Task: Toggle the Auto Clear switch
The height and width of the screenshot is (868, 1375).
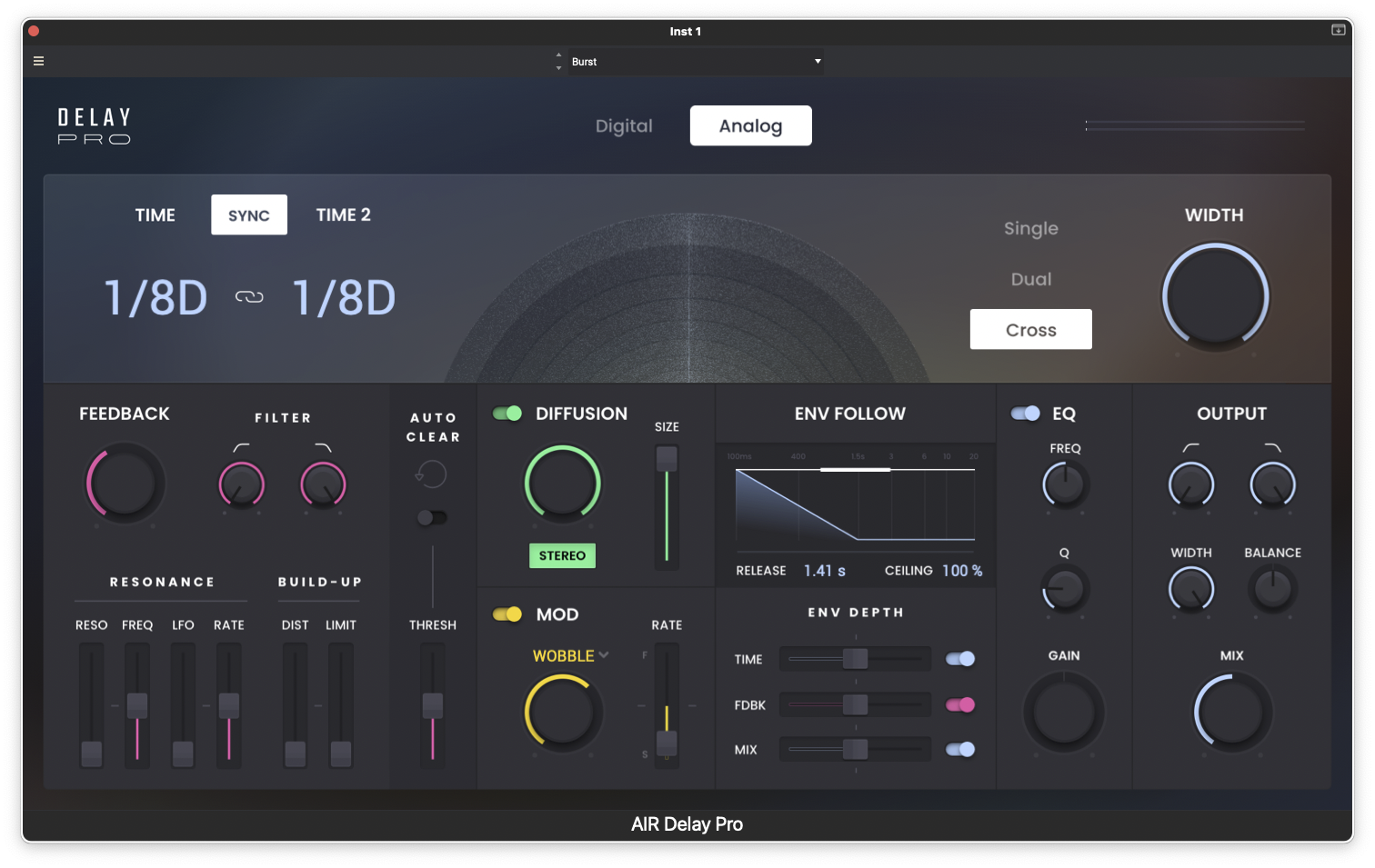Action: coord(431,517)
